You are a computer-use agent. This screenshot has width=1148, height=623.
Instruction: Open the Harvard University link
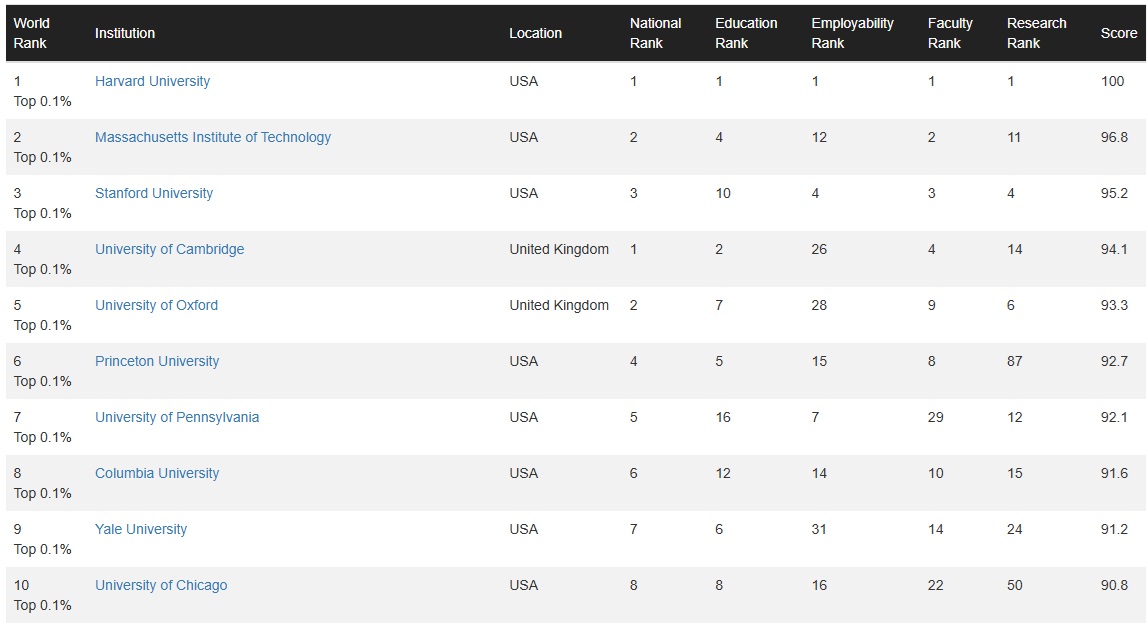coord(152,81)
